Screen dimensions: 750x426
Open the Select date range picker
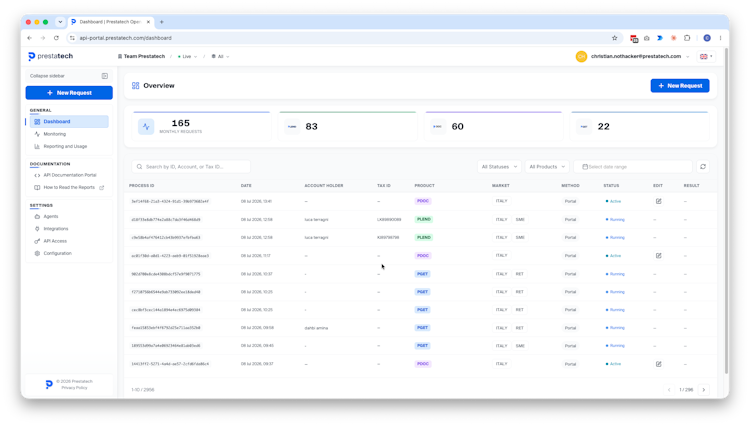coord(633,167)
